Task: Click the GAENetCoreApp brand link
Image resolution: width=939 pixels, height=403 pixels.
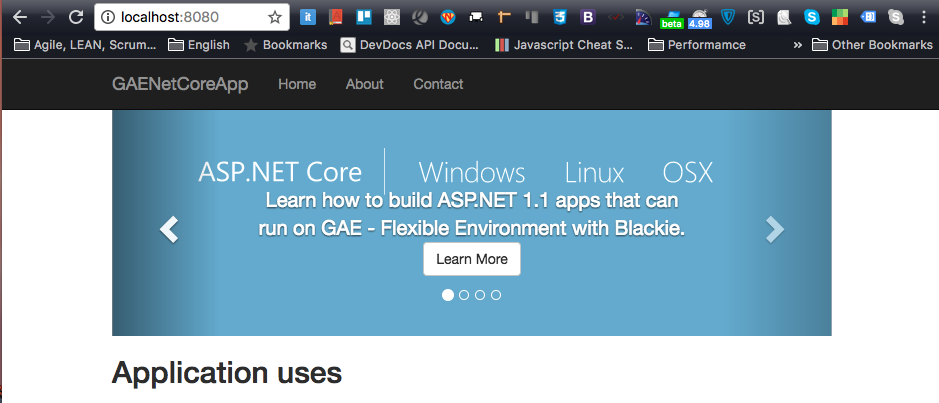Action: (180, 84)
